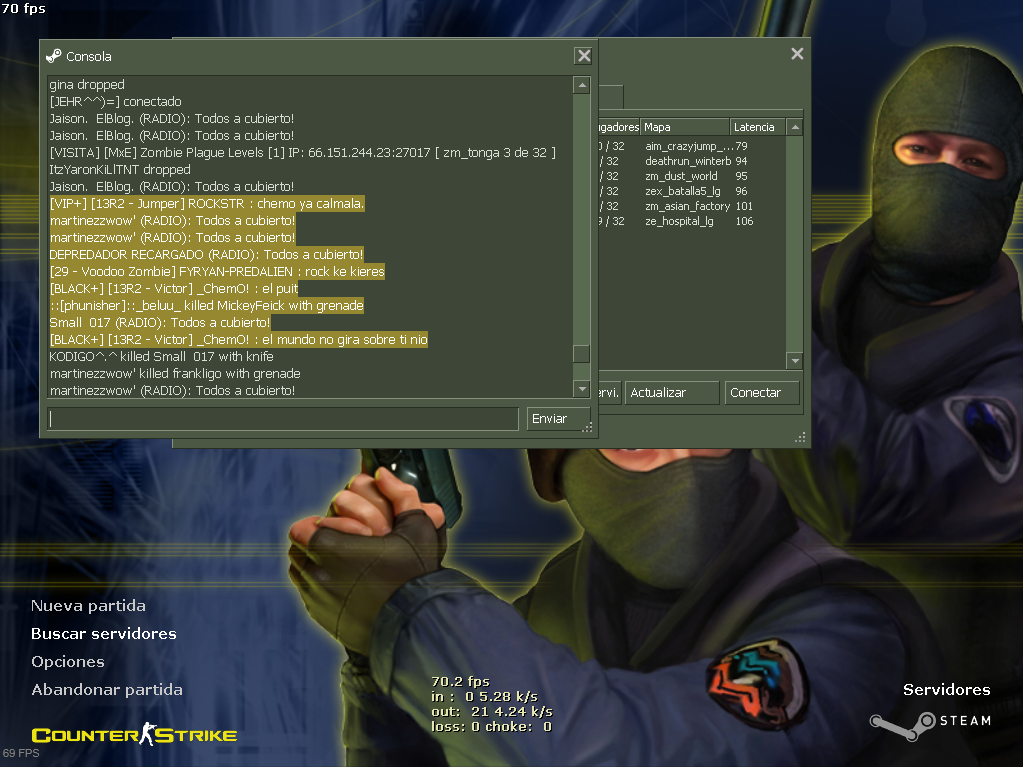Select the zex_batalla5_lg server row
The height and width of the screenshot is (767, 1025).
[692, 191]
